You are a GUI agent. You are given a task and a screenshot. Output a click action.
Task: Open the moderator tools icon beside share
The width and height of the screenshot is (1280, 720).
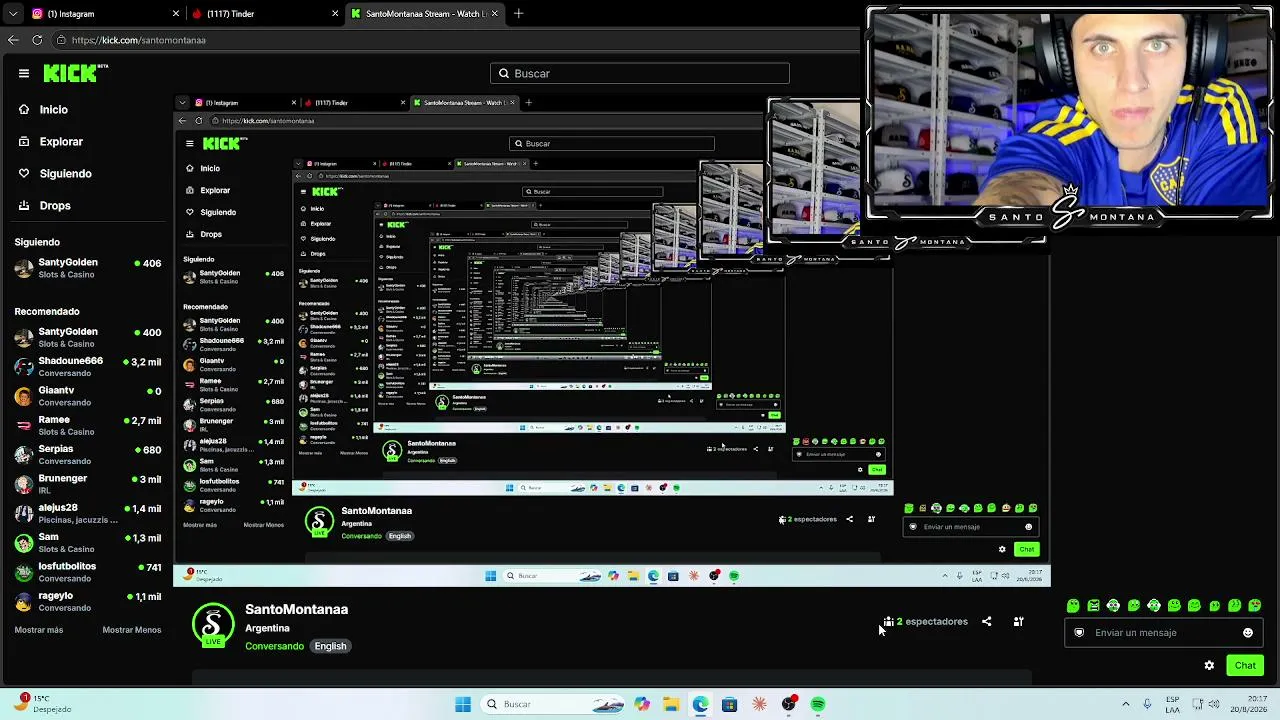point(1018,622)
